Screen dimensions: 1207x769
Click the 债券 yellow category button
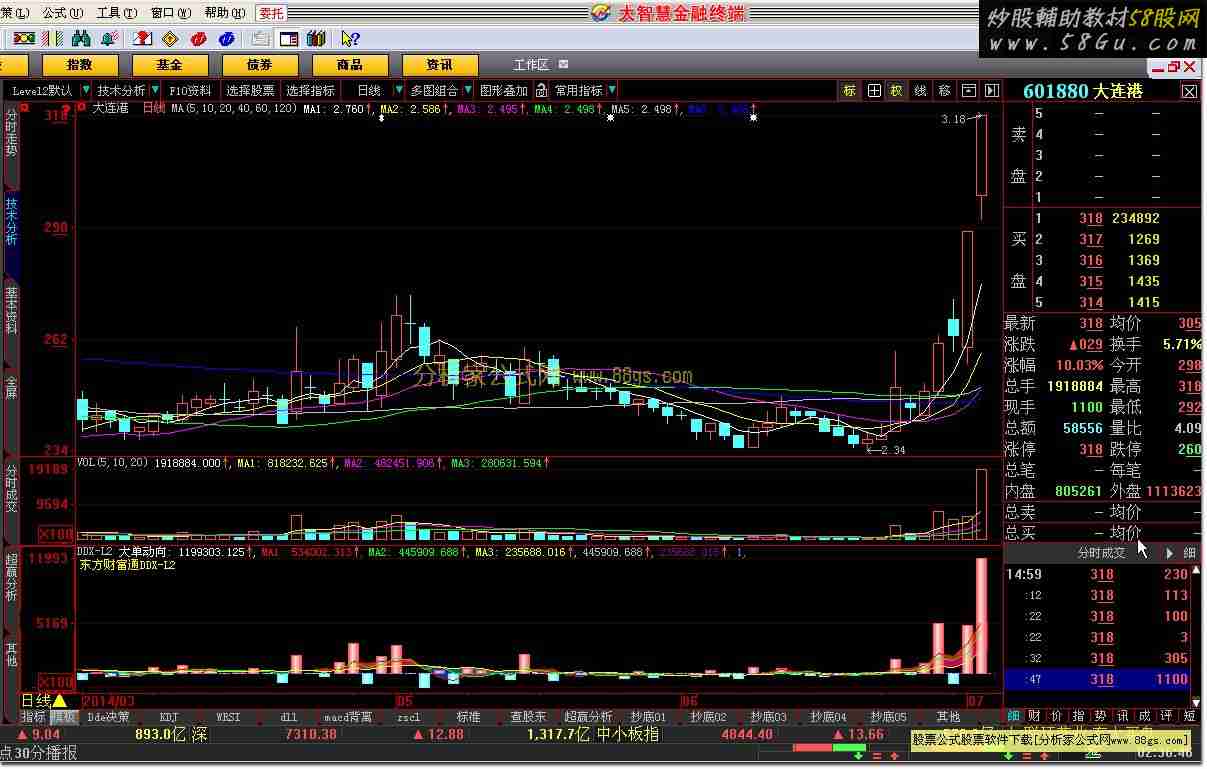point(260,65)
